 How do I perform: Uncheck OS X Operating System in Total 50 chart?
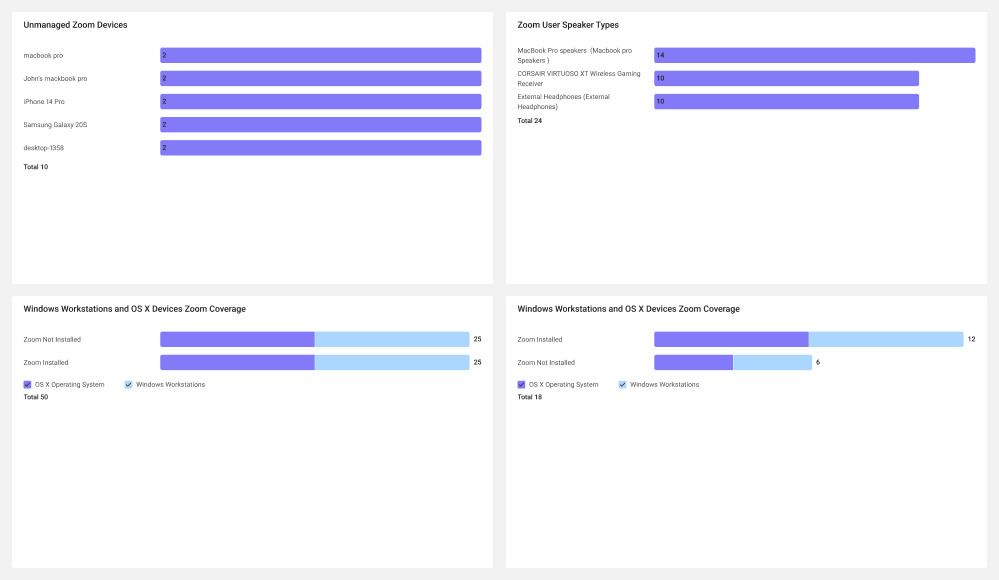(x=27, y=384)
